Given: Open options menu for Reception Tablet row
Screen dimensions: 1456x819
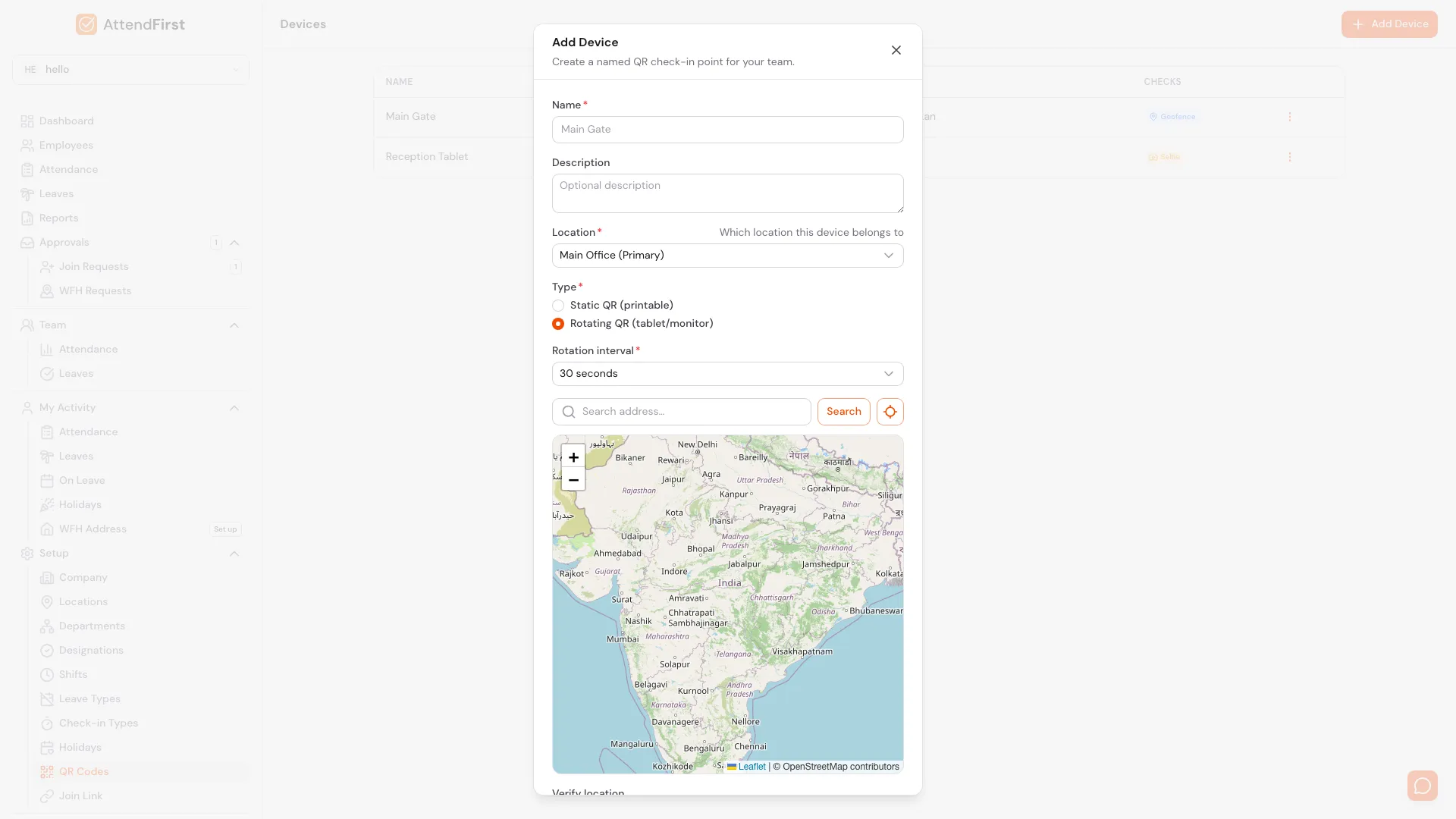Looking at the screenshot, I should pyautogui.click(x=1289, y=157).
